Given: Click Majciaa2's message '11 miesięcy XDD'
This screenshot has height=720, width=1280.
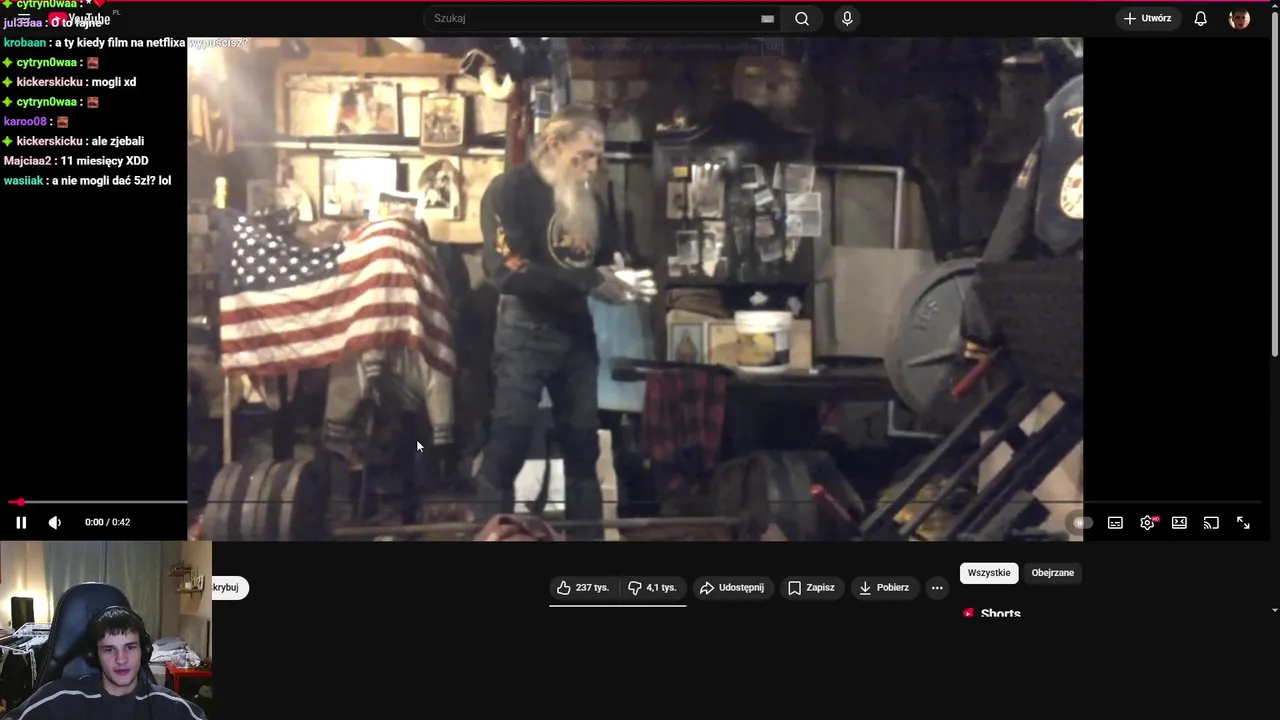Looking at the screenshot, I should 76,161.
